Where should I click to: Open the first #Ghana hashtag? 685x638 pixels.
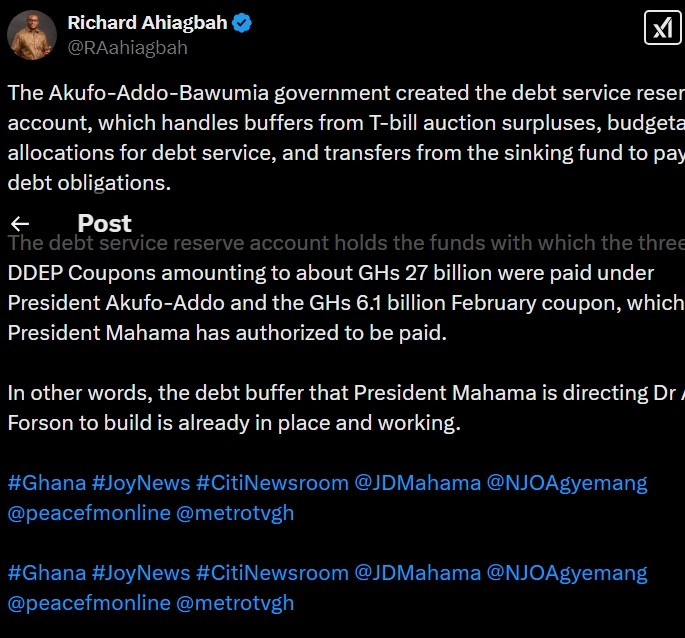pos(46,483)
